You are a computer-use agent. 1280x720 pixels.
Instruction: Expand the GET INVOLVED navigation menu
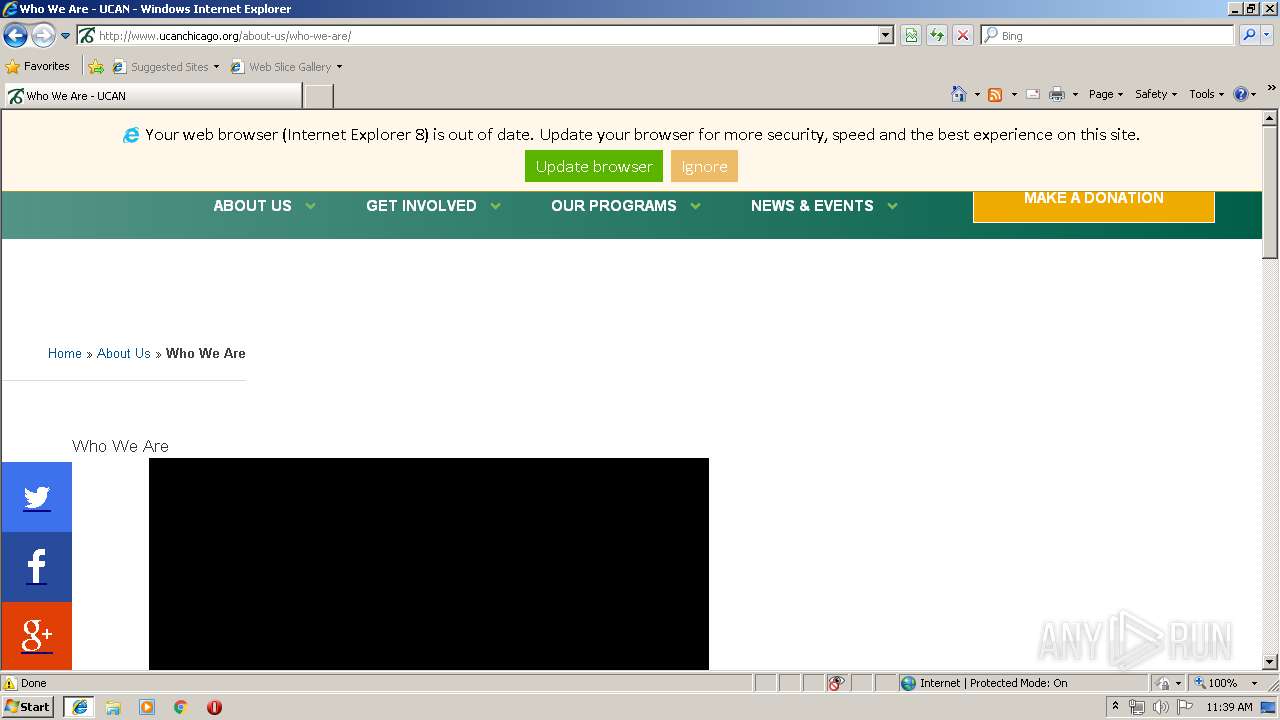(433, 206)
